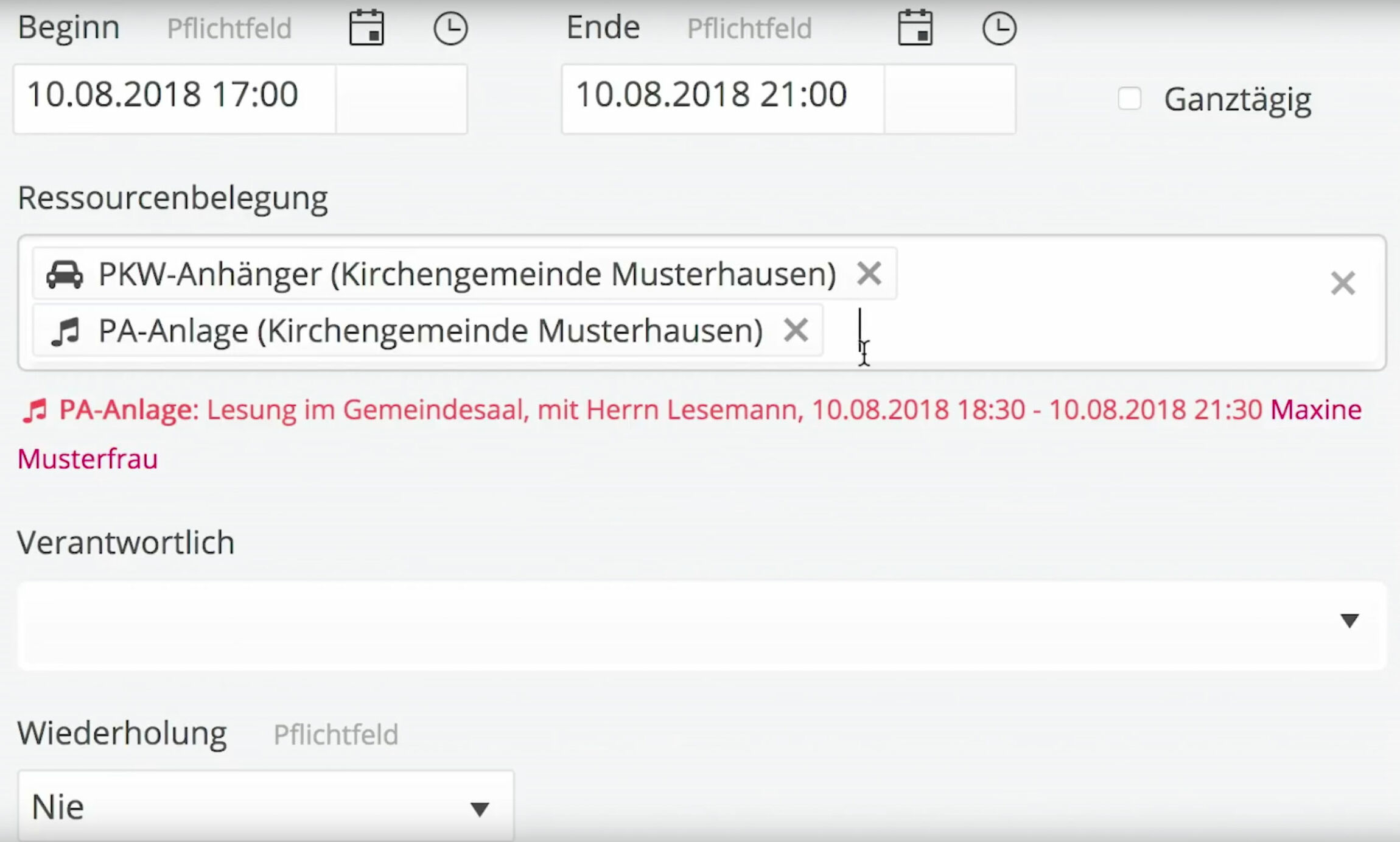Click the music note icon on PA-Anlage tag
The width and height of the screenshot is (1400, 842).
(65, 332)
